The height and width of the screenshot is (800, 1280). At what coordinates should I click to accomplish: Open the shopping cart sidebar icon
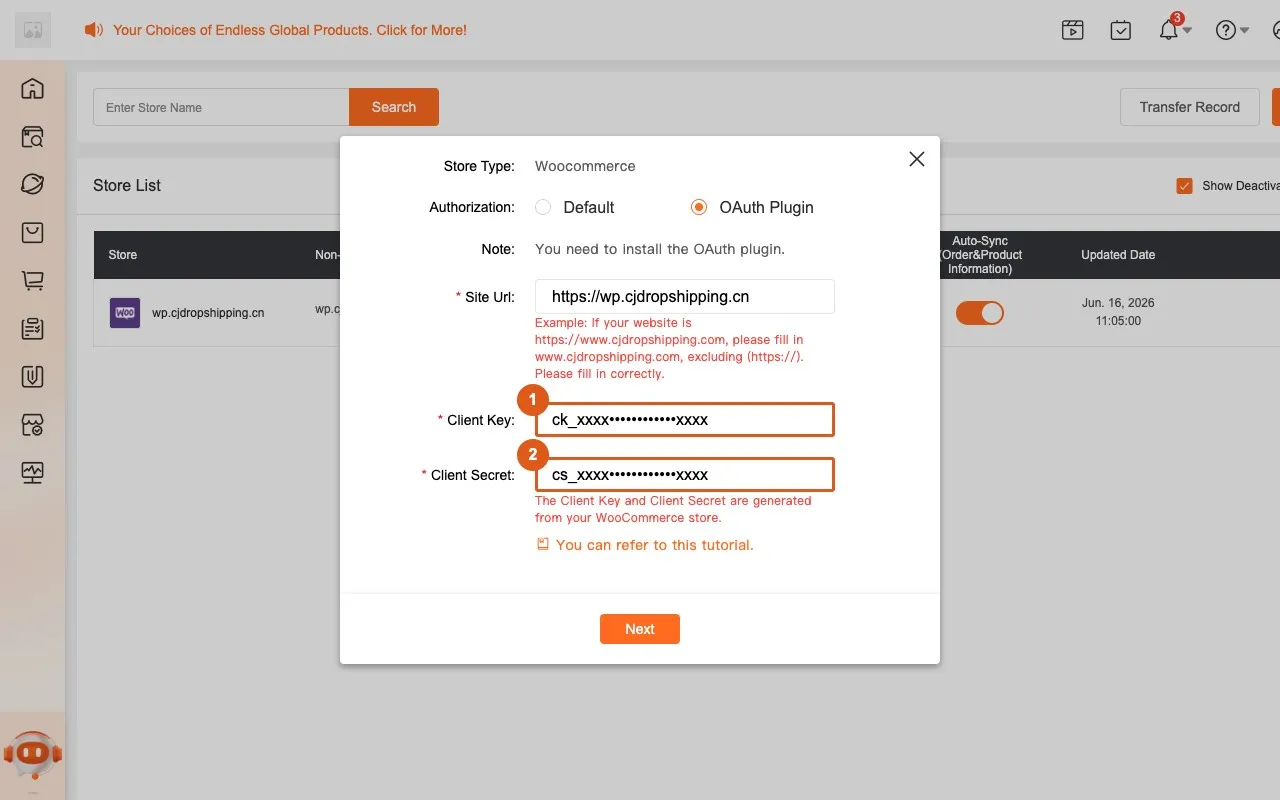32,281
